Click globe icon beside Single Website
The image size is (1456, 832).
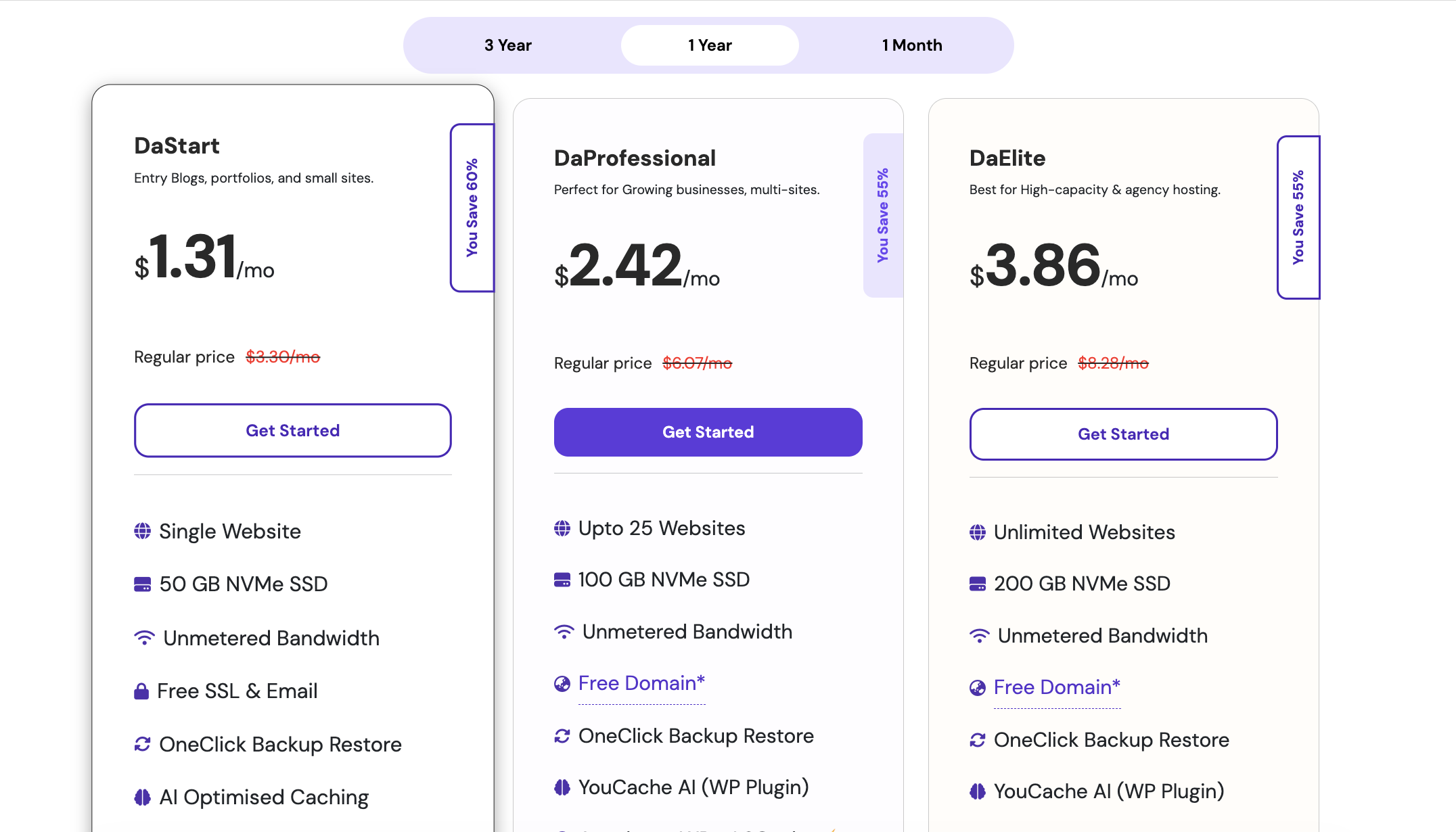click(142, 531)
